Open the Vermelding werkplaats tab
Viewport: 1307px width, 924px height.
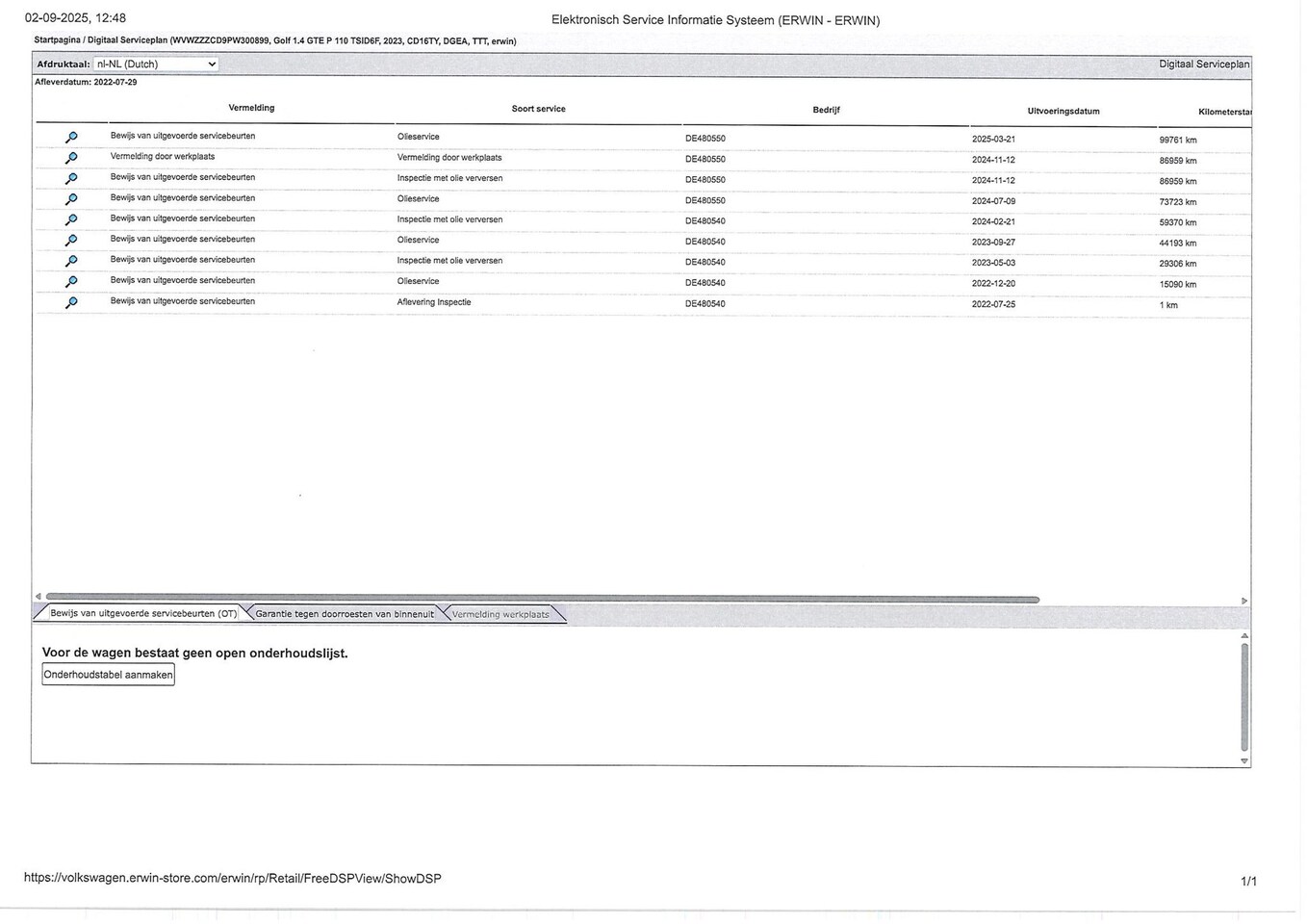pos(500,614)
